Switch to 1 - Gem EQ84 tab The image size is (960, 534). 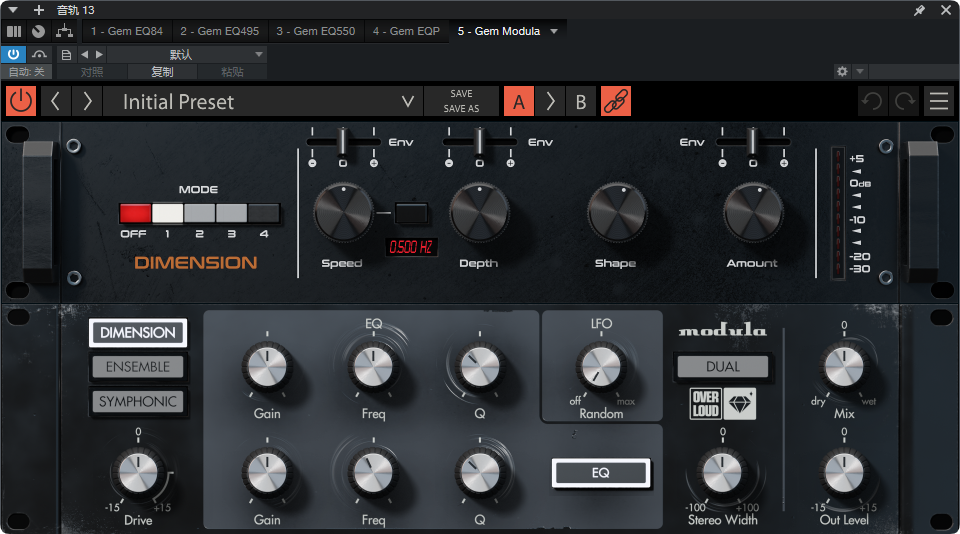pyautogui.click(x=127, y=31)
